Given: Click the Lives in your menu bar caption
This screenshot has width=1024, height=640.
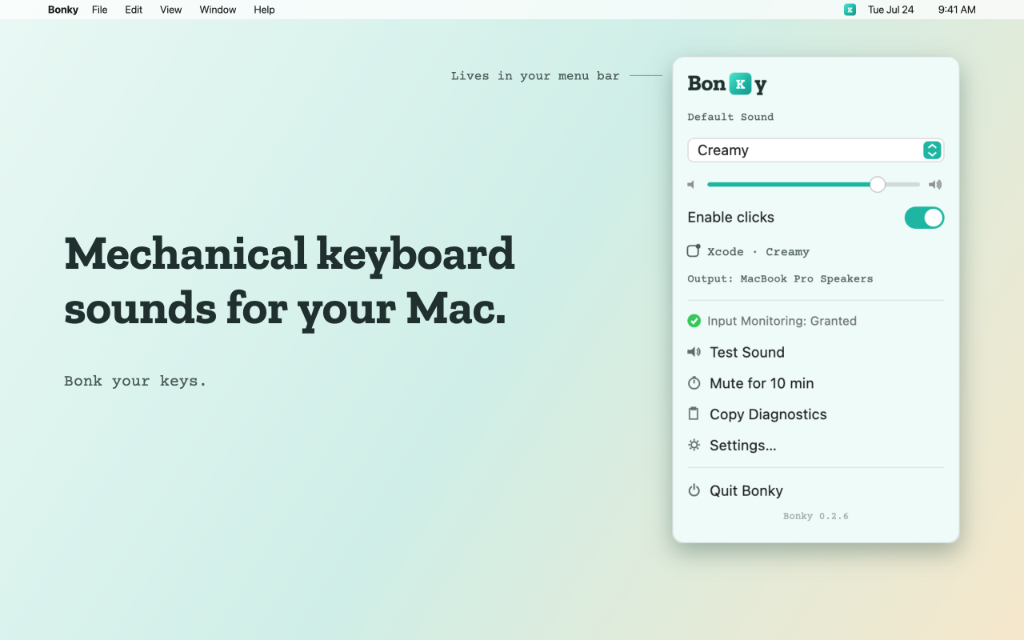Looking at the screenshot, I should tap(535, 76).
